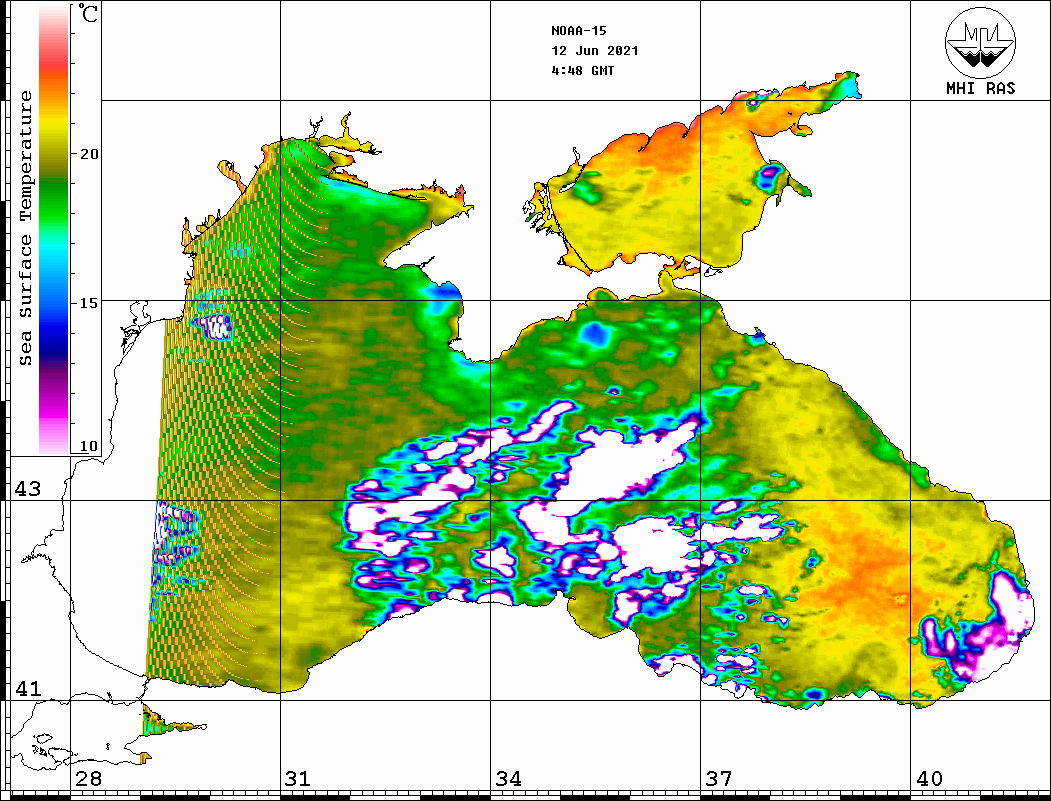Click the MHI RAS logo emblem
Viewport: 1051px width, 801px height.
click(x=980, y=43)
